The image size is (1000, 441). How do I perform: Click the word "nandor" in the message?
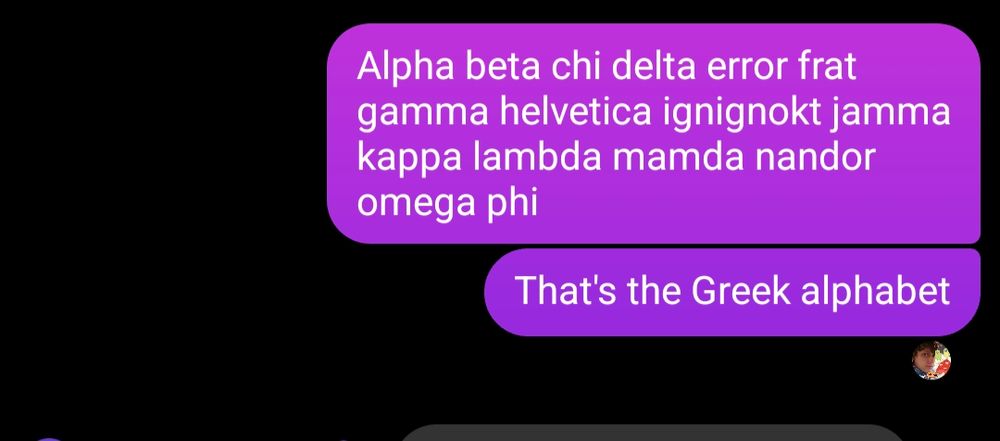[x=814, y=158]
